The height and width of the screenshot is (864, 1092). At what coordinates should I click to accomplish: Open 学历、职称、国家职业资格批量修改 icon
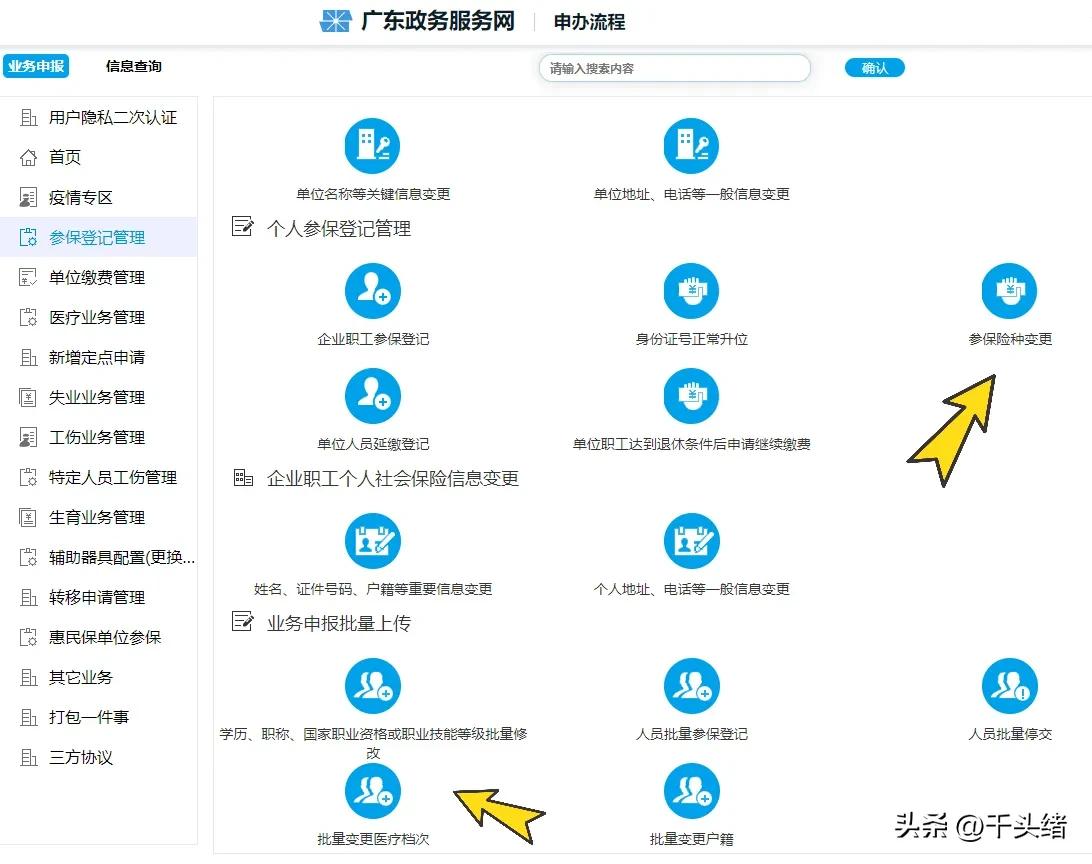pyautogui.click(x=372, y=686)
